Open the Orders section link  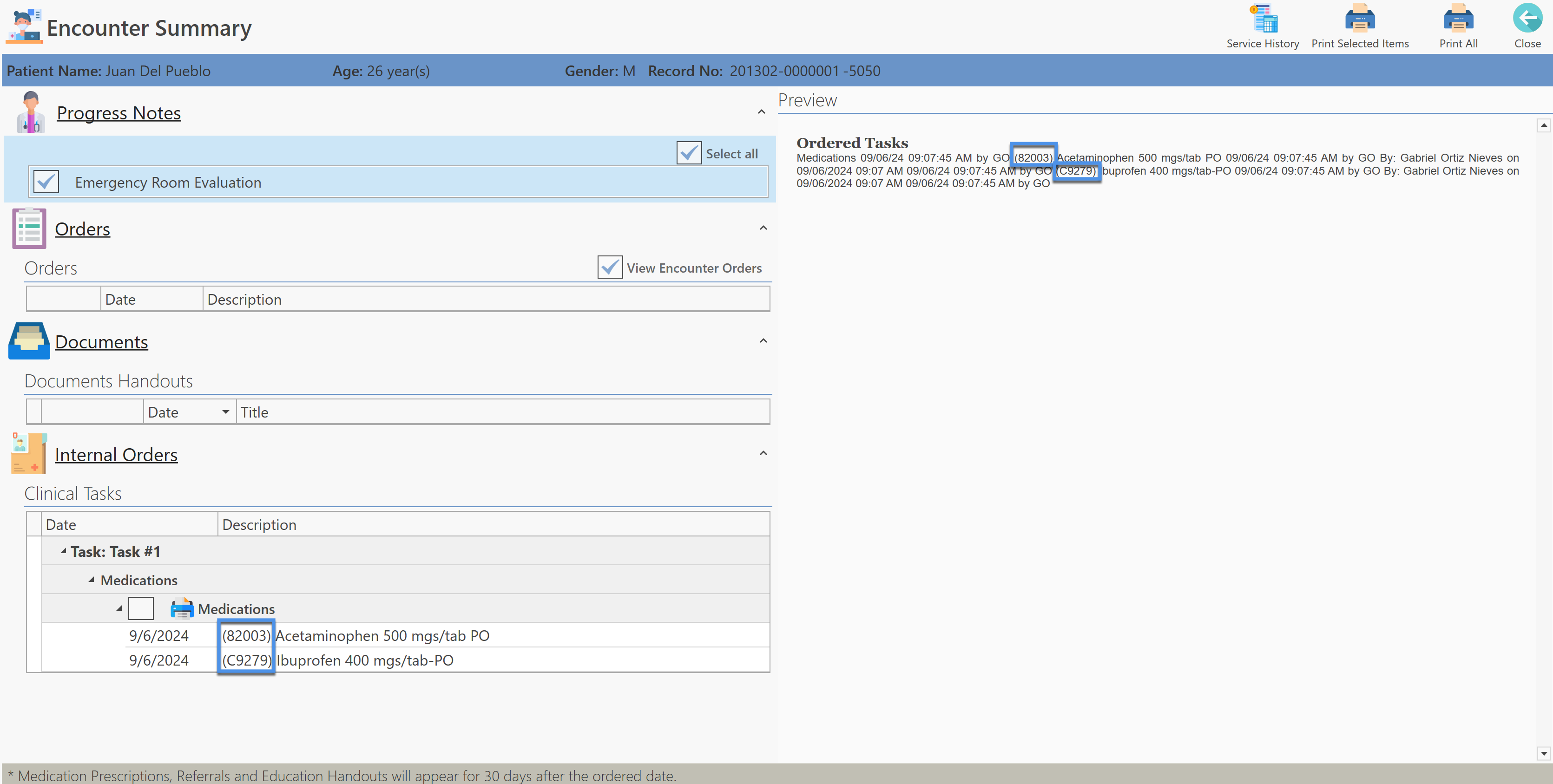(x=83, y=229)
